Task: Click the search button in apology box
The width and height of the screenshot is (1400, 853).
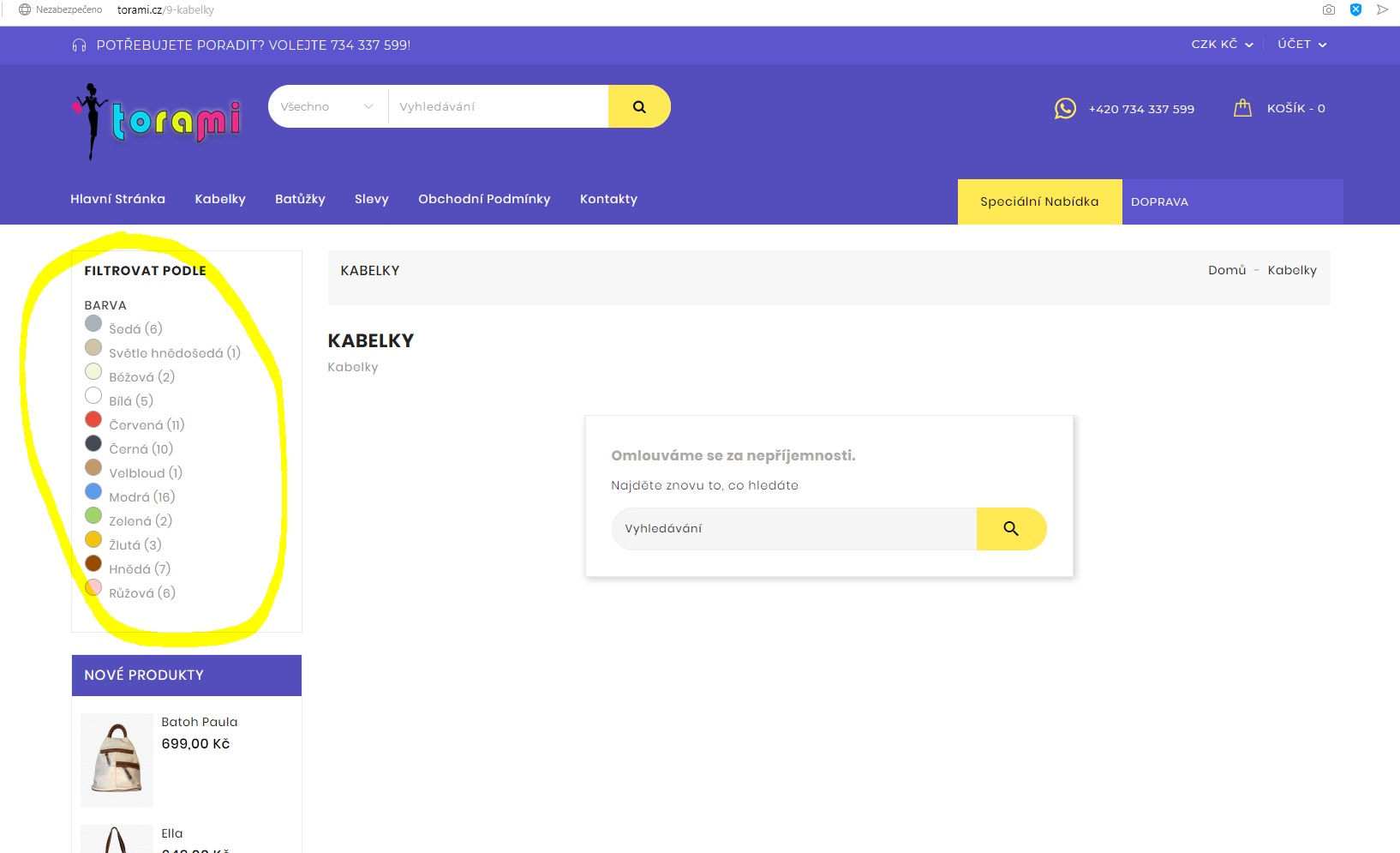Action: (1011, 529)
